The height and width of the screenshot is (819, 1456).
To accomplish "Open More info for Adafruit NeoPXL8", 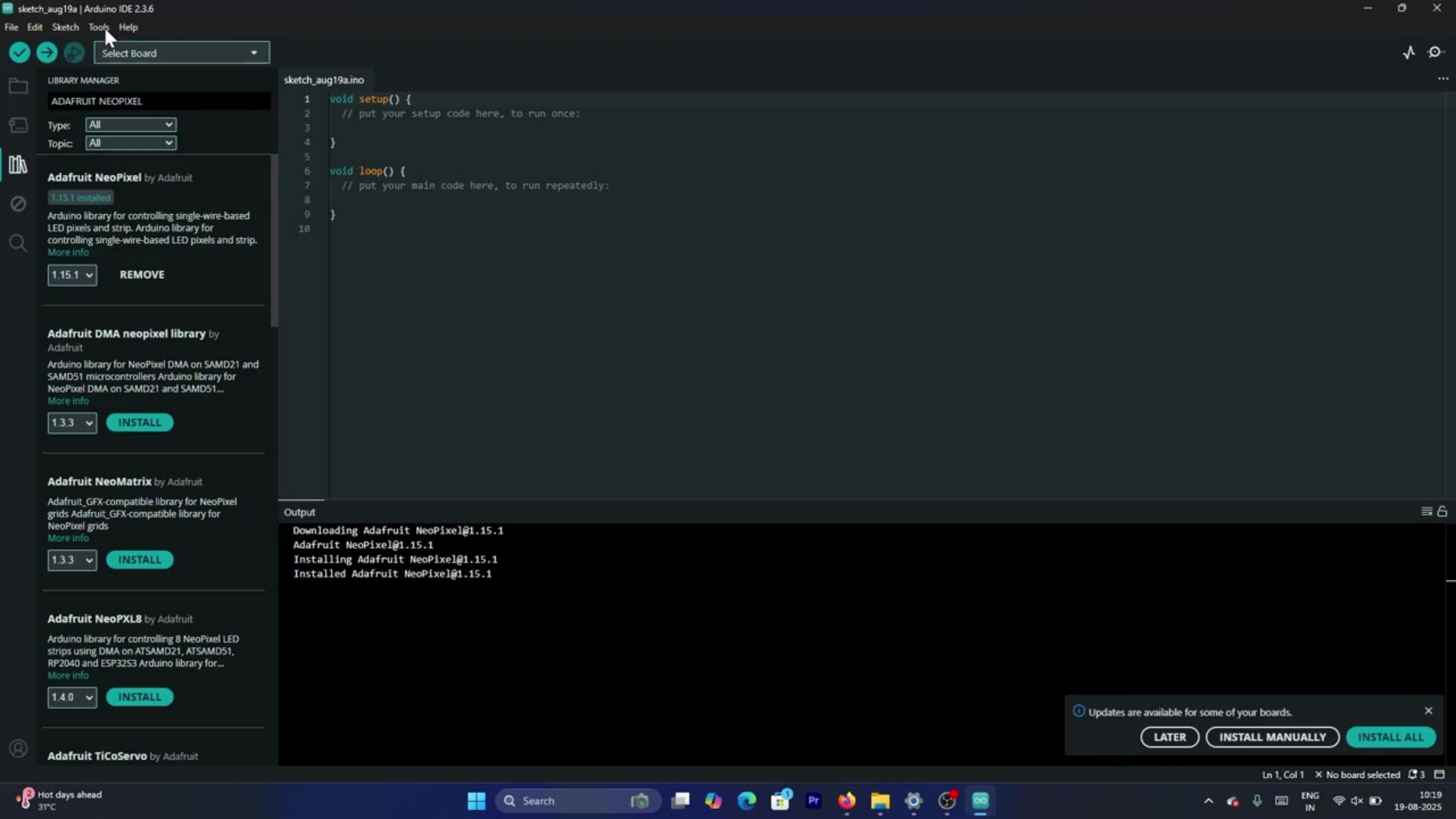I will (x=68, y=675).
